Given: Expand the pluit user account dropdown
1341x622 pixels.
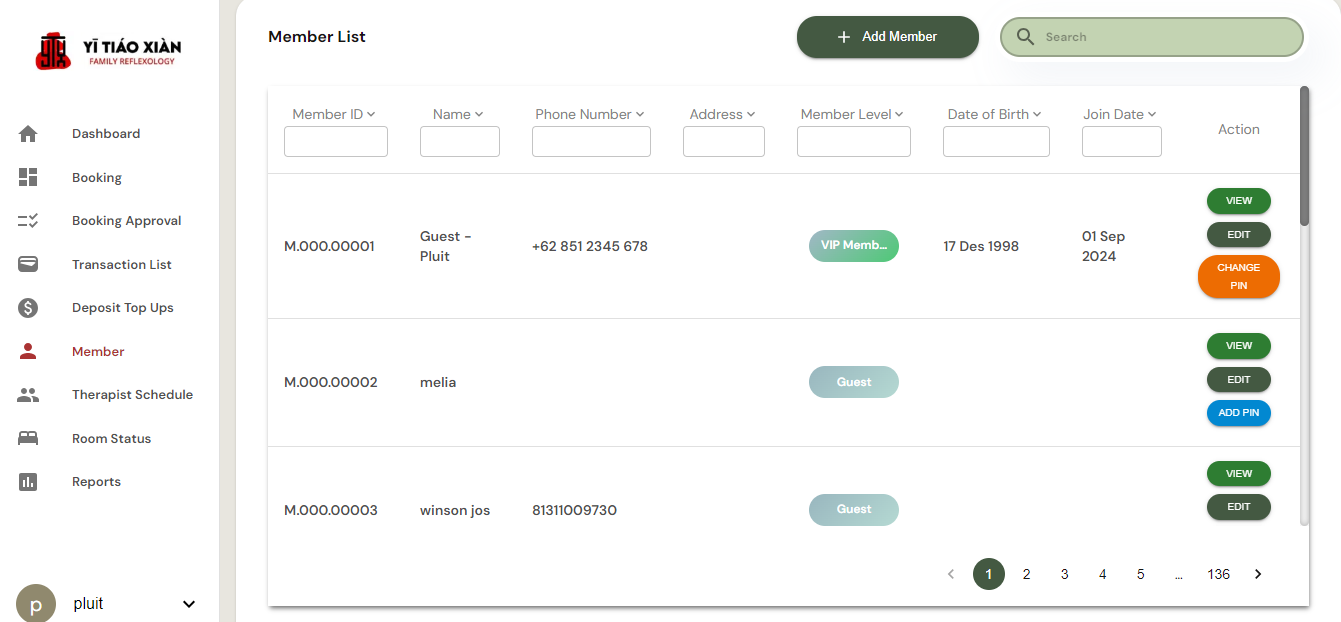Looking at the screenshot, I should click(189, 604).
